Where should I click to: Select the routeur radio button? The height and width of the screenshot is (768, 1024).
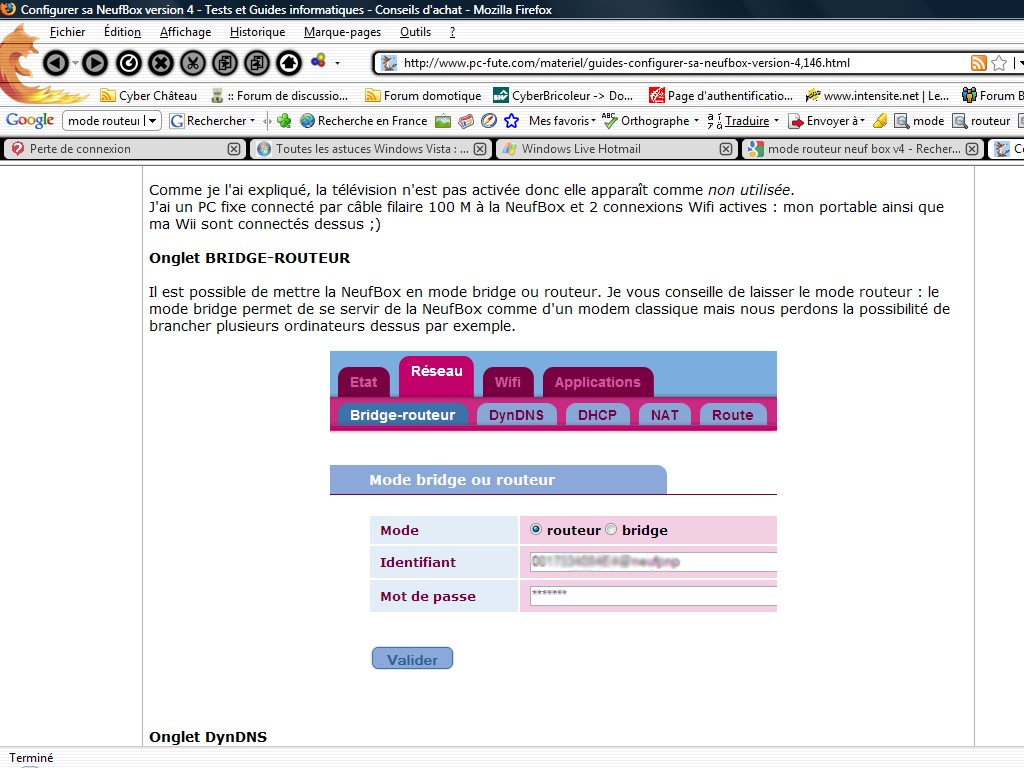[536, 530]
